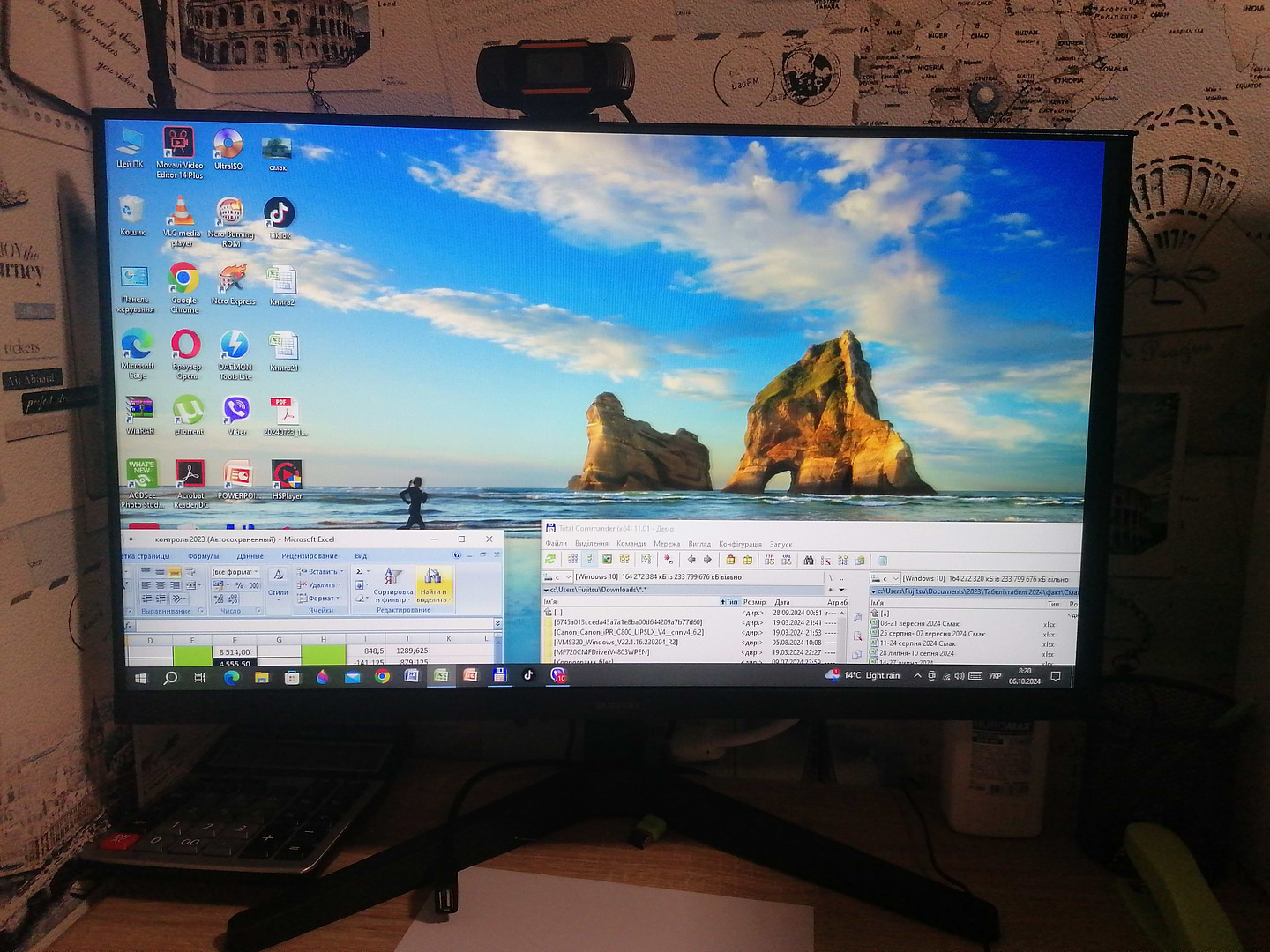Click the Excel formula bar input field
This screenshot has width=1270, height=952.
coord(309,625)
